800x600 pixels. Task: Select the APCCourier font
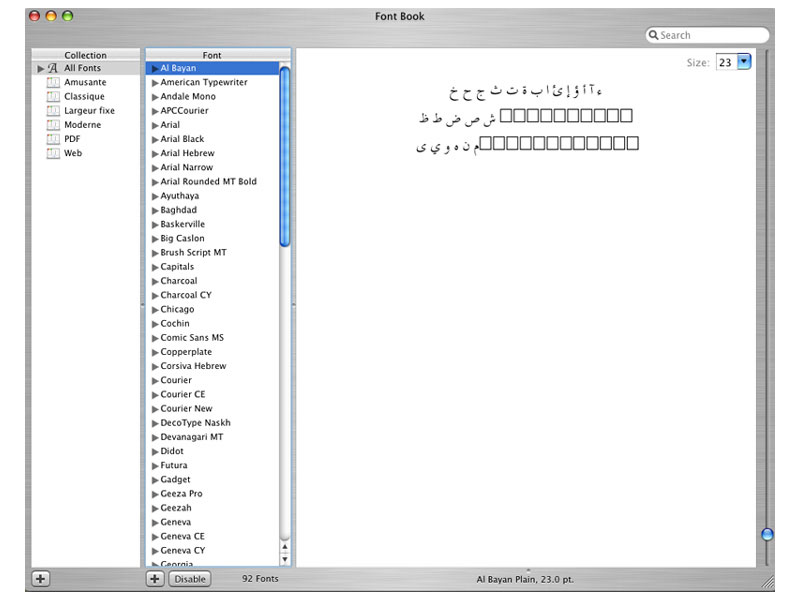point(184,111)
